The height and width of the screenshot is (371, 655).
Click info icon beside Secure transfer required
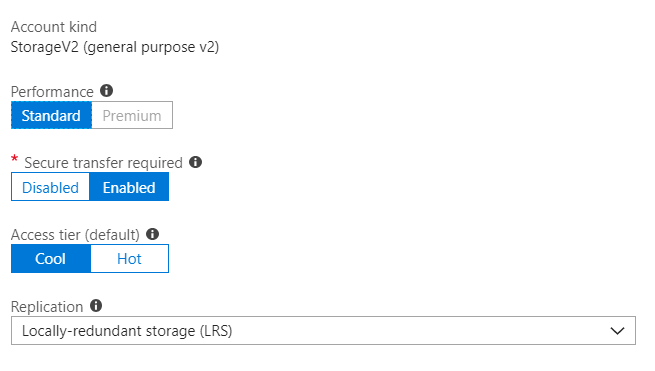point(195,162)
